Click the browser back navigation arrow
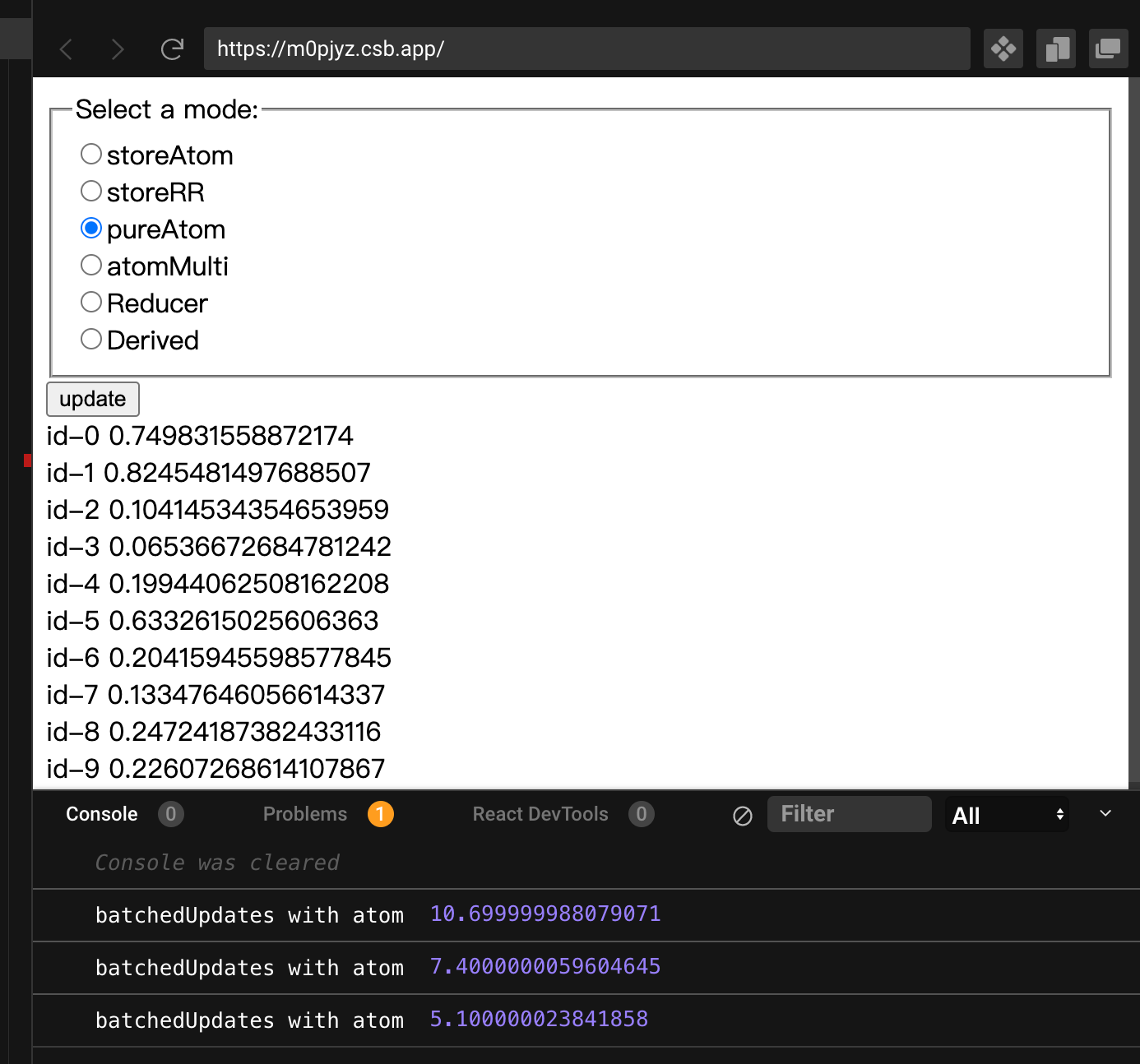 point(66,49)
